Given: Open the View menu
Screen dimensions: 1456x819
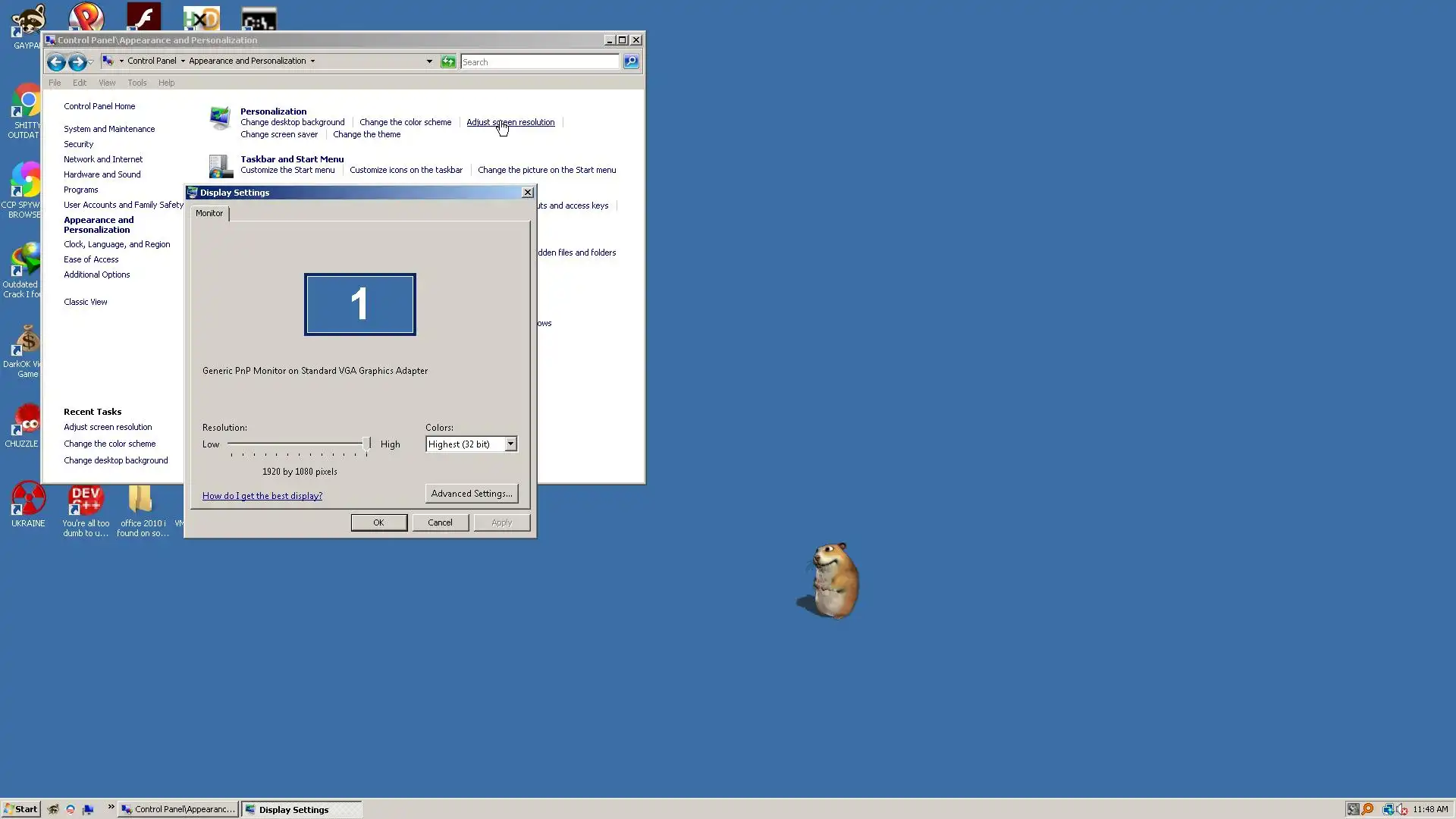Looking at the screenshot, I should click(x=107, y=83).
